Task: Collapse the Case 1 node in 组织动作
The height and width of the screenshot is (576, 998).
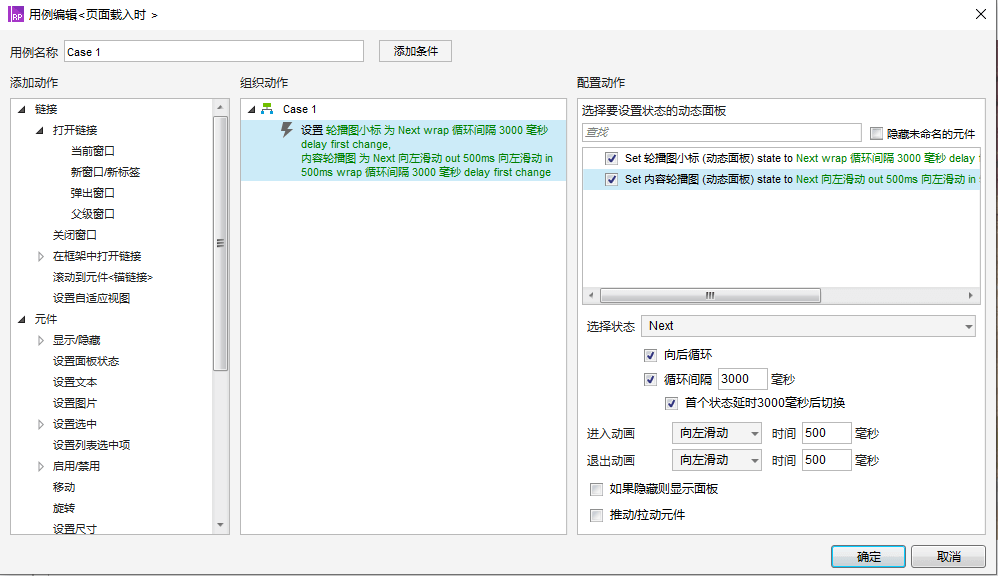Action: [251, 109]
